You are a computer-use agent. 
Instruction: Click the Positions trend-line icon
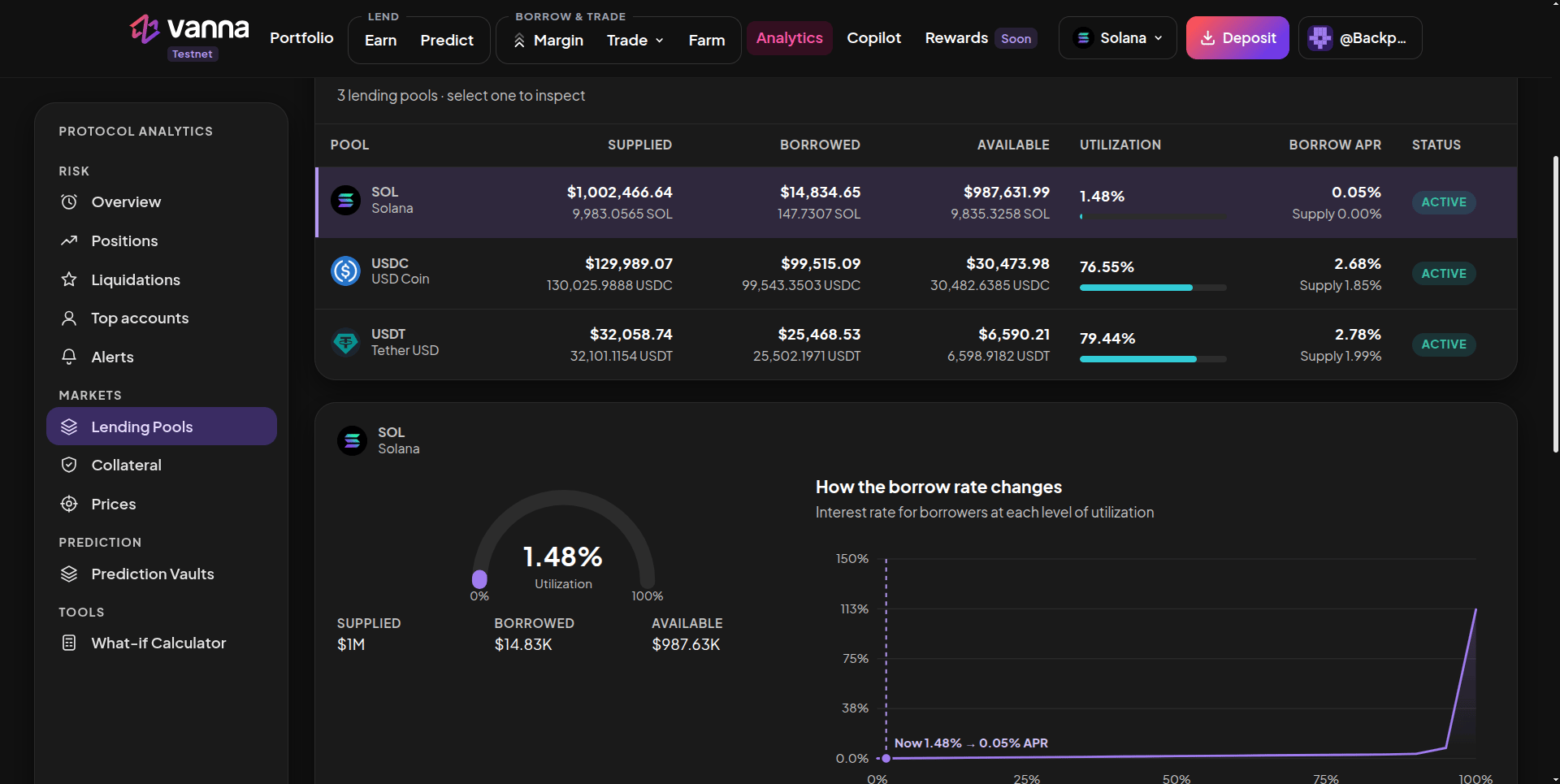click(x=69, y=240)
